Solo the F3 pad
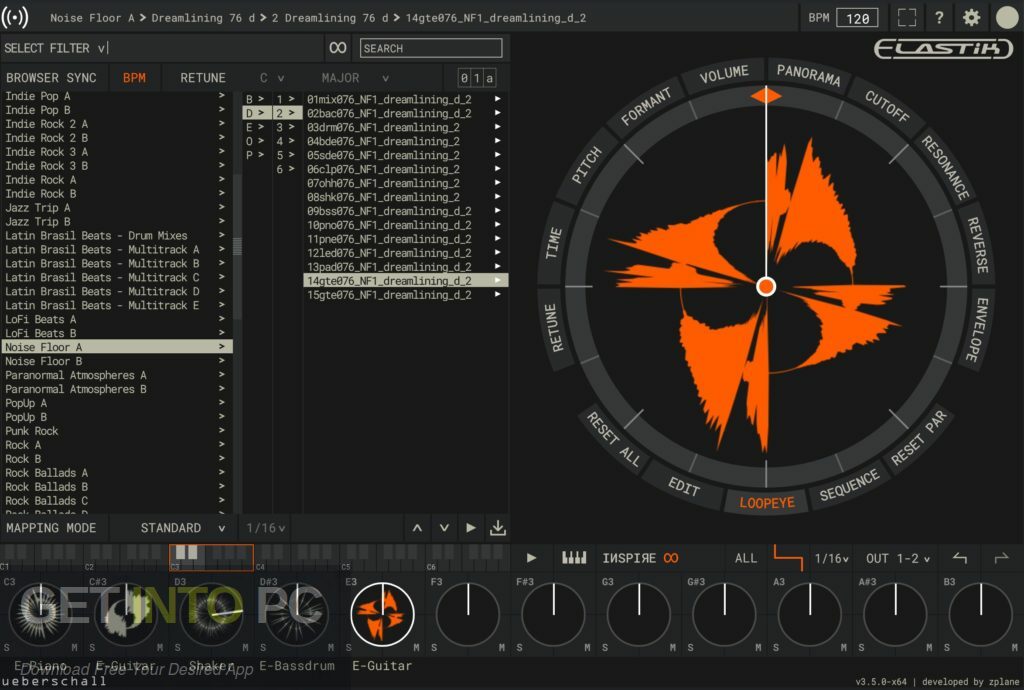 pos(434,648)
